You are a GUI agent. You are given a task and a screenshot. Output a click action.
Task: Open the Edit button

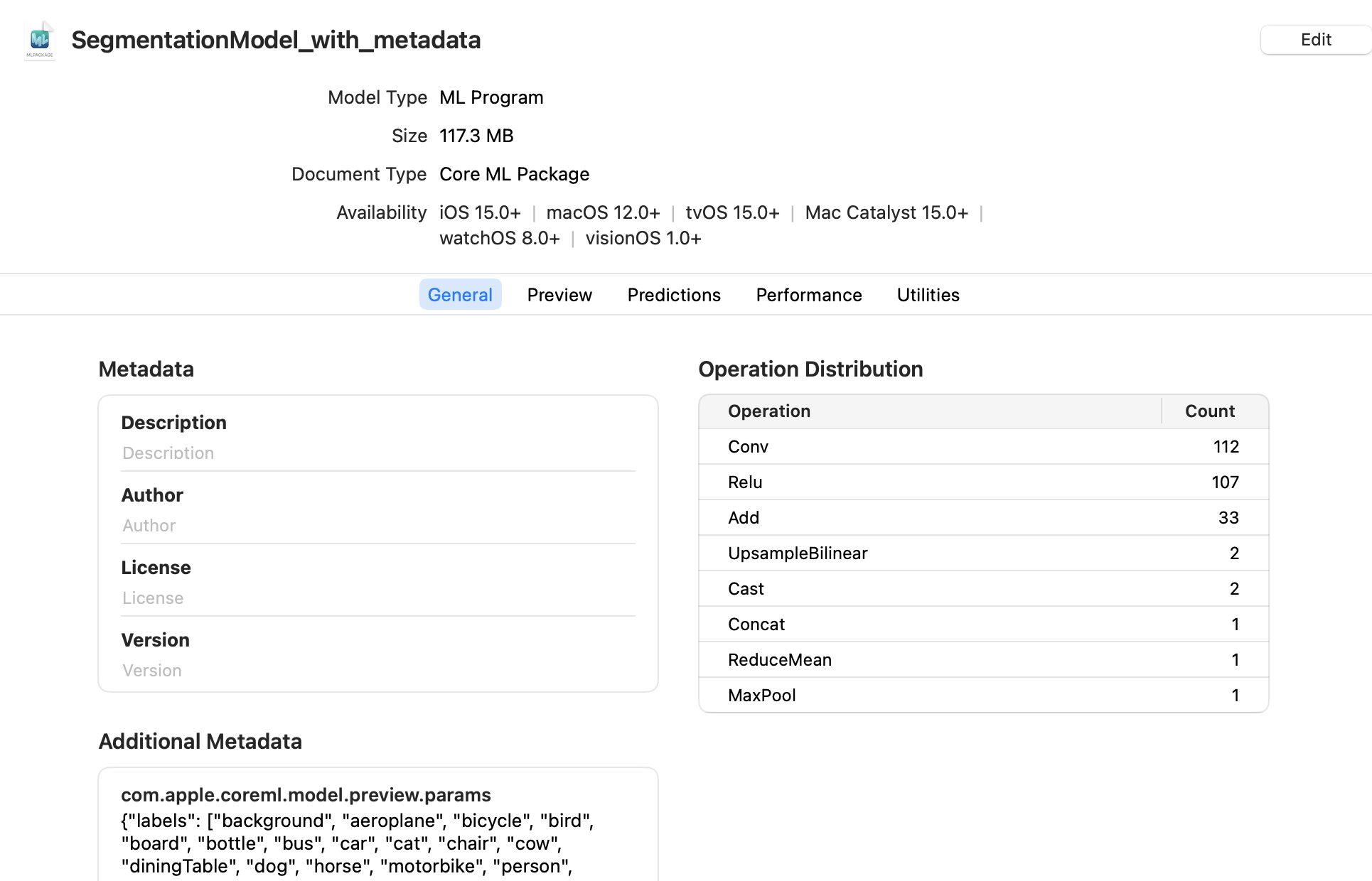coord(1315,40)
